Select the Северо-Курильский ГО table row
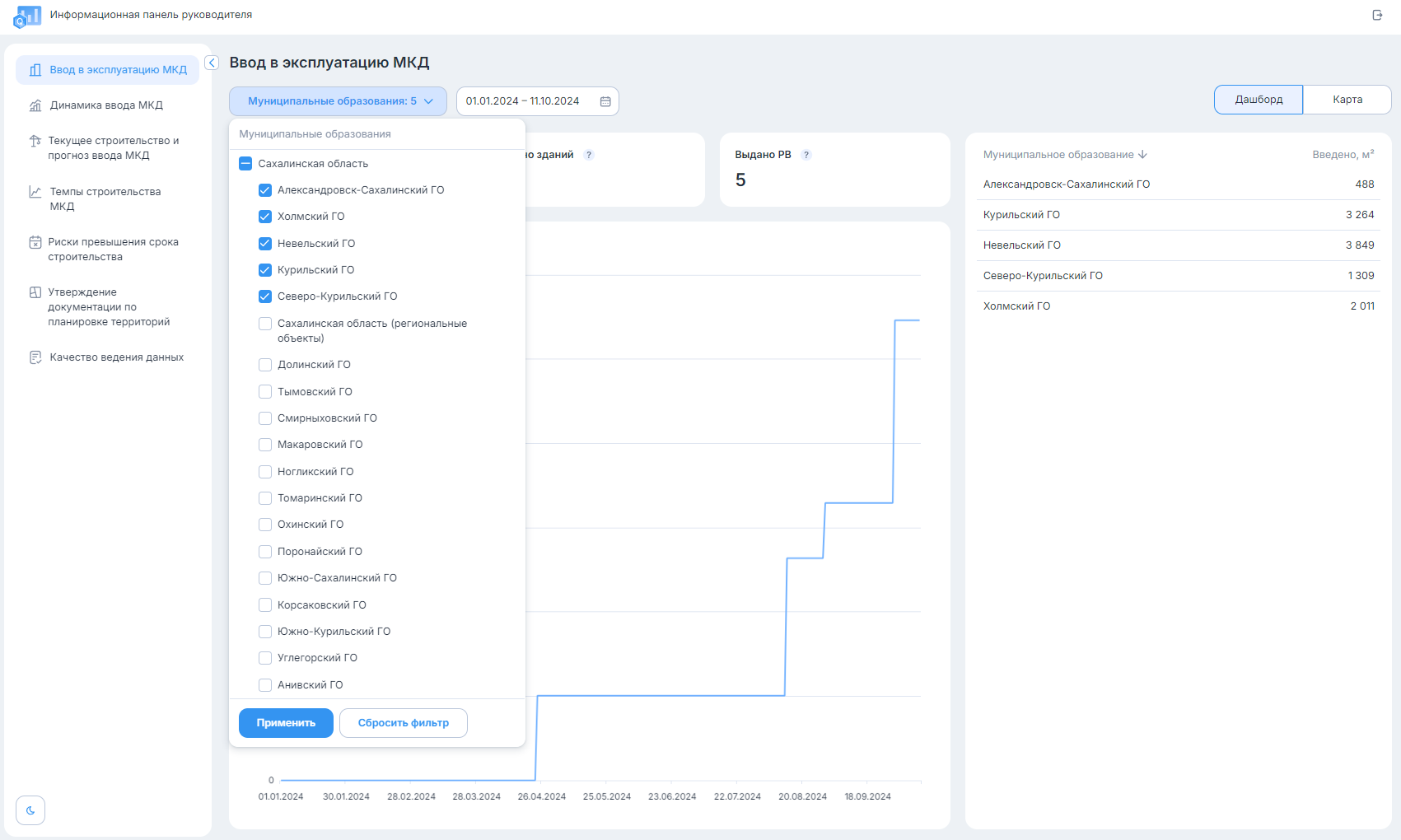 point(1179,276)
